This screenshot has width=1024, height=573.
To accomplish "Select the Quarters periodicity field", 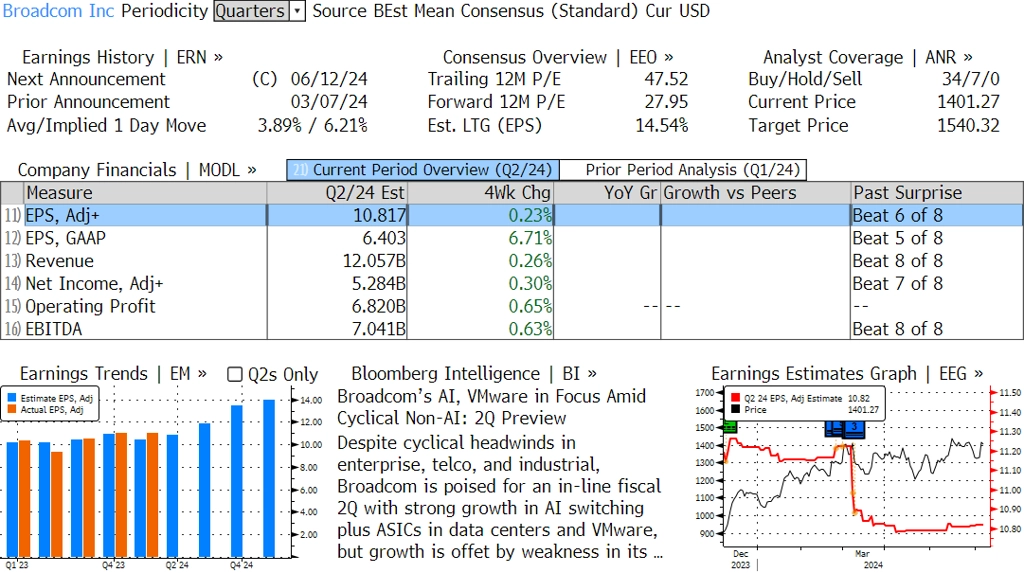I will (251, 11).
